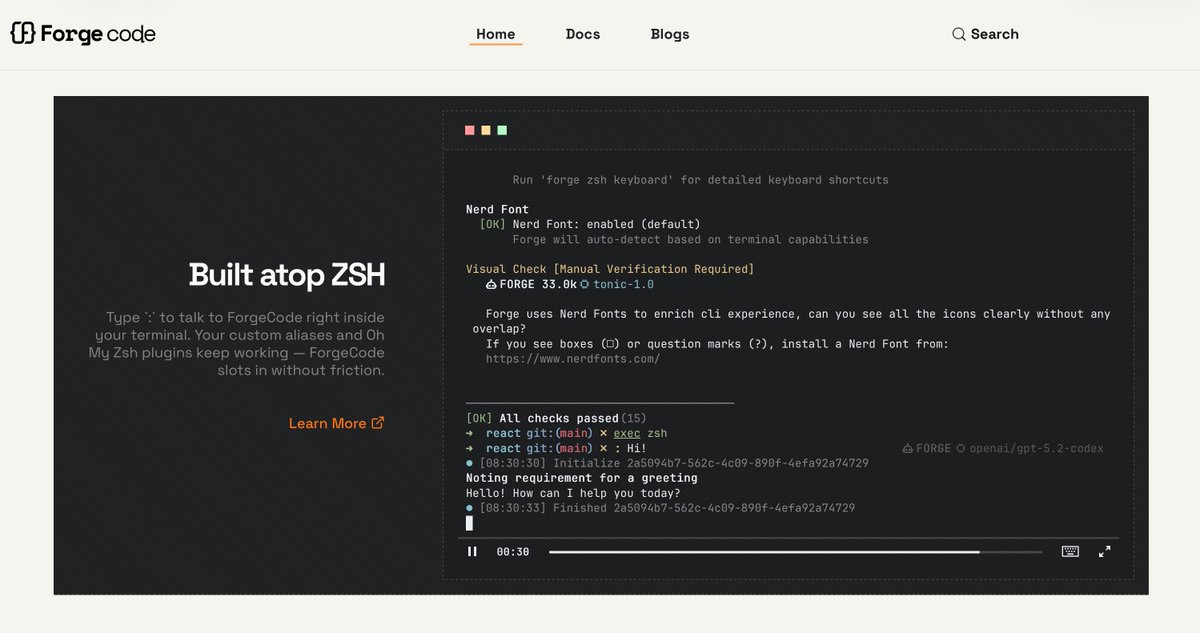This screenshot has height=633, width=1200.
Task: Click the https://www.nerdfonts.com/ URL text
Action: 573,359
